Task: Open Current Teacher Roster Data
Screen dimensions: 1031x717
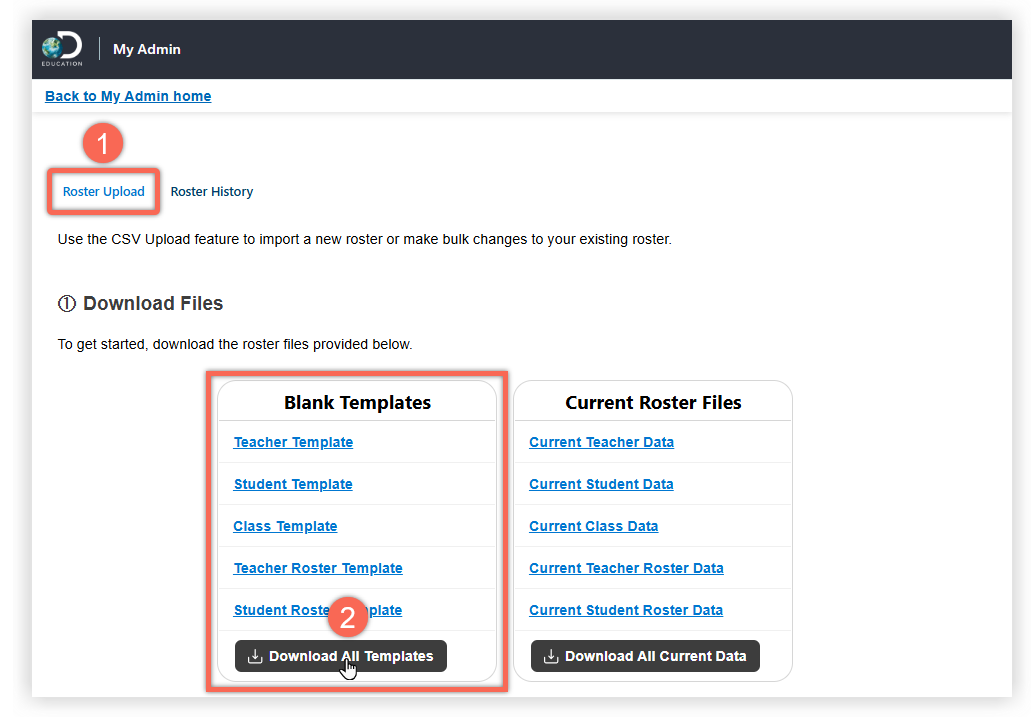Action: (x=626, y=568)
